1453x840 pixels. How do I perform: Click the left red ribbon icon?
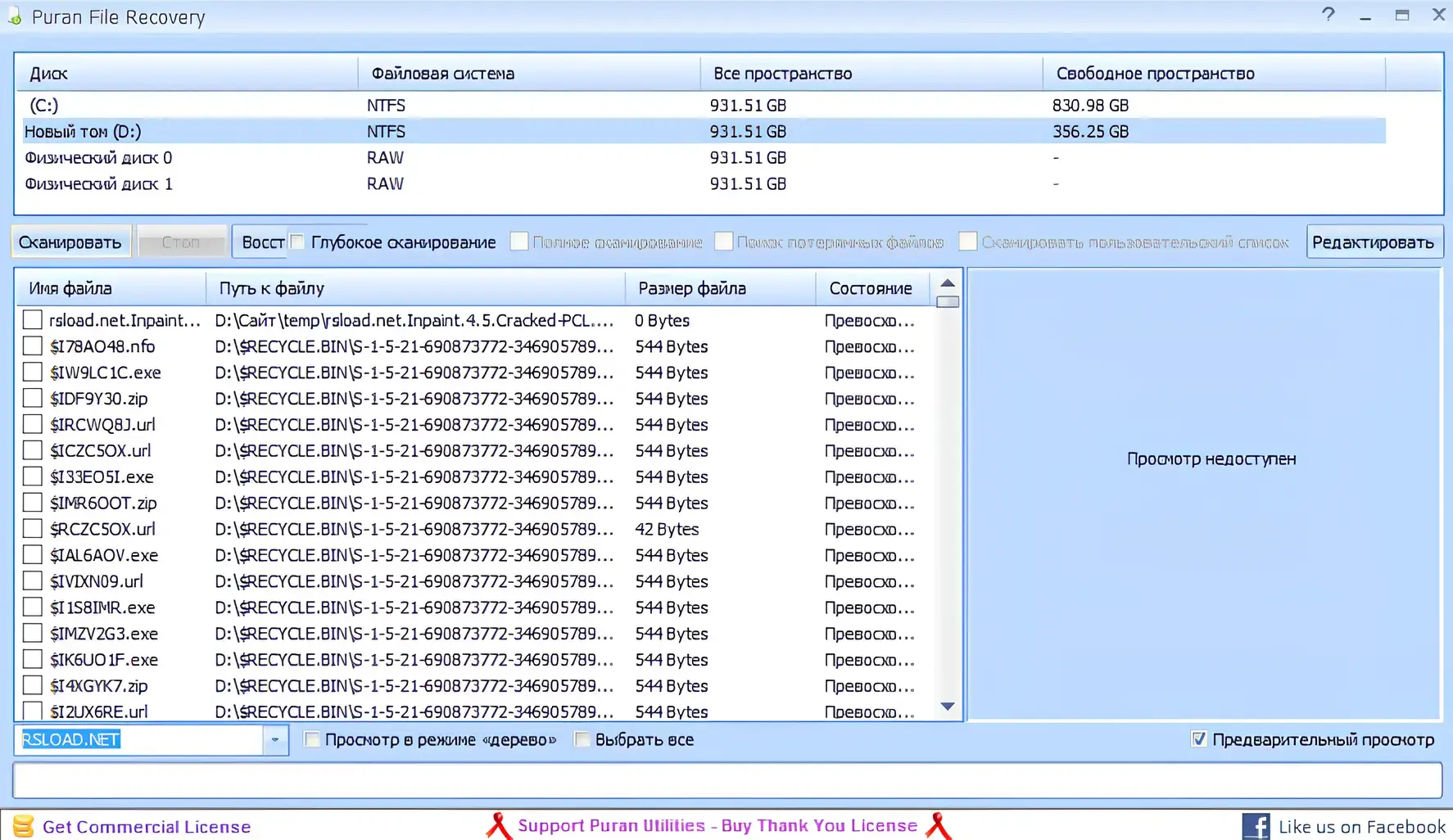pyautogui.click(x=499, y=826)
